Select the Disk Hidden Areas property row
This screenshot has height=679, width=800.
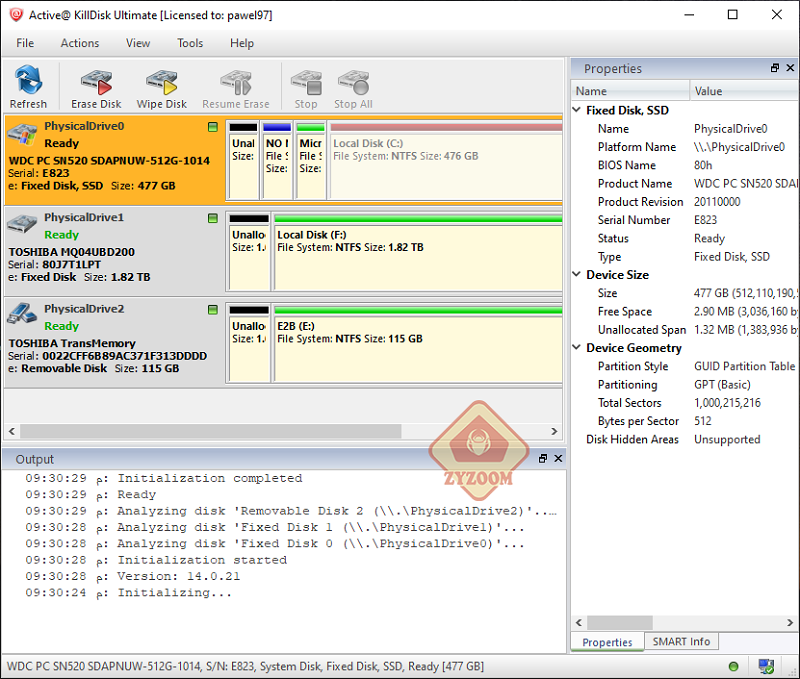click(x=684, y=440)
